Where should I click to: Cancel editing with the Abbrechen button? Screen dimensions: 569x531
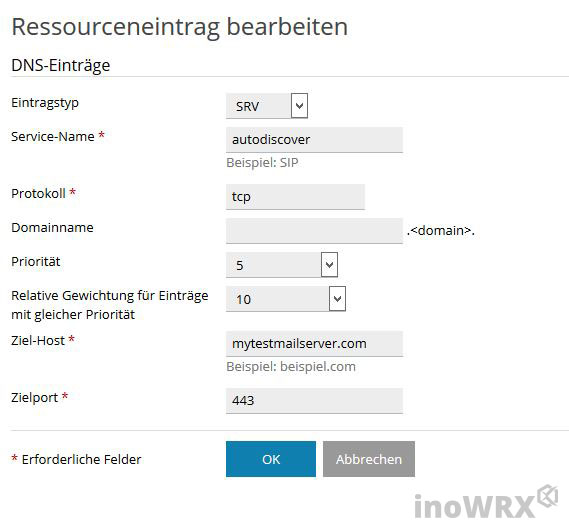pos(369,459)
